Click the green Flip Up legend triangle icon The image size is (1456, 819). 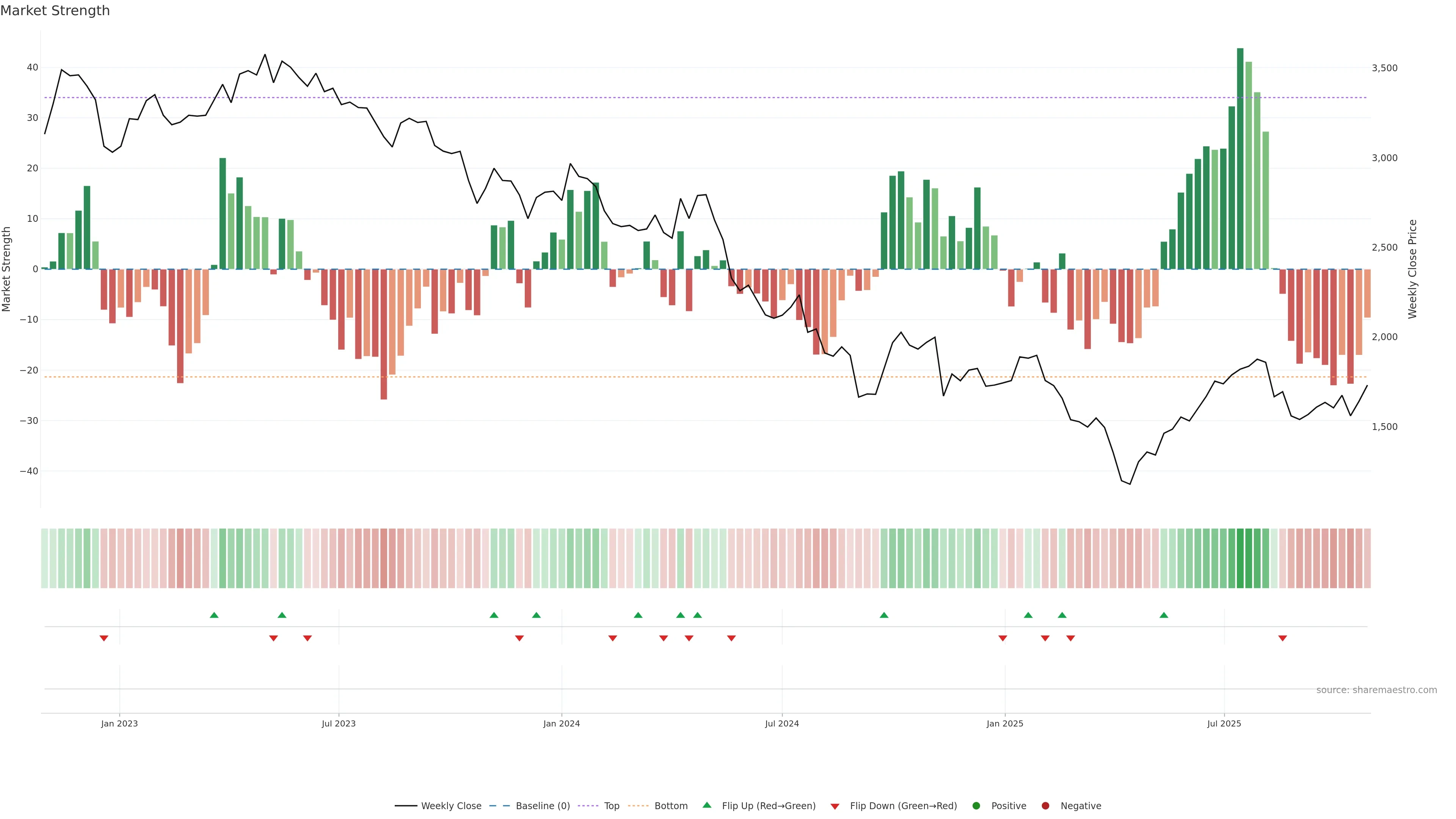click(706, 805)
